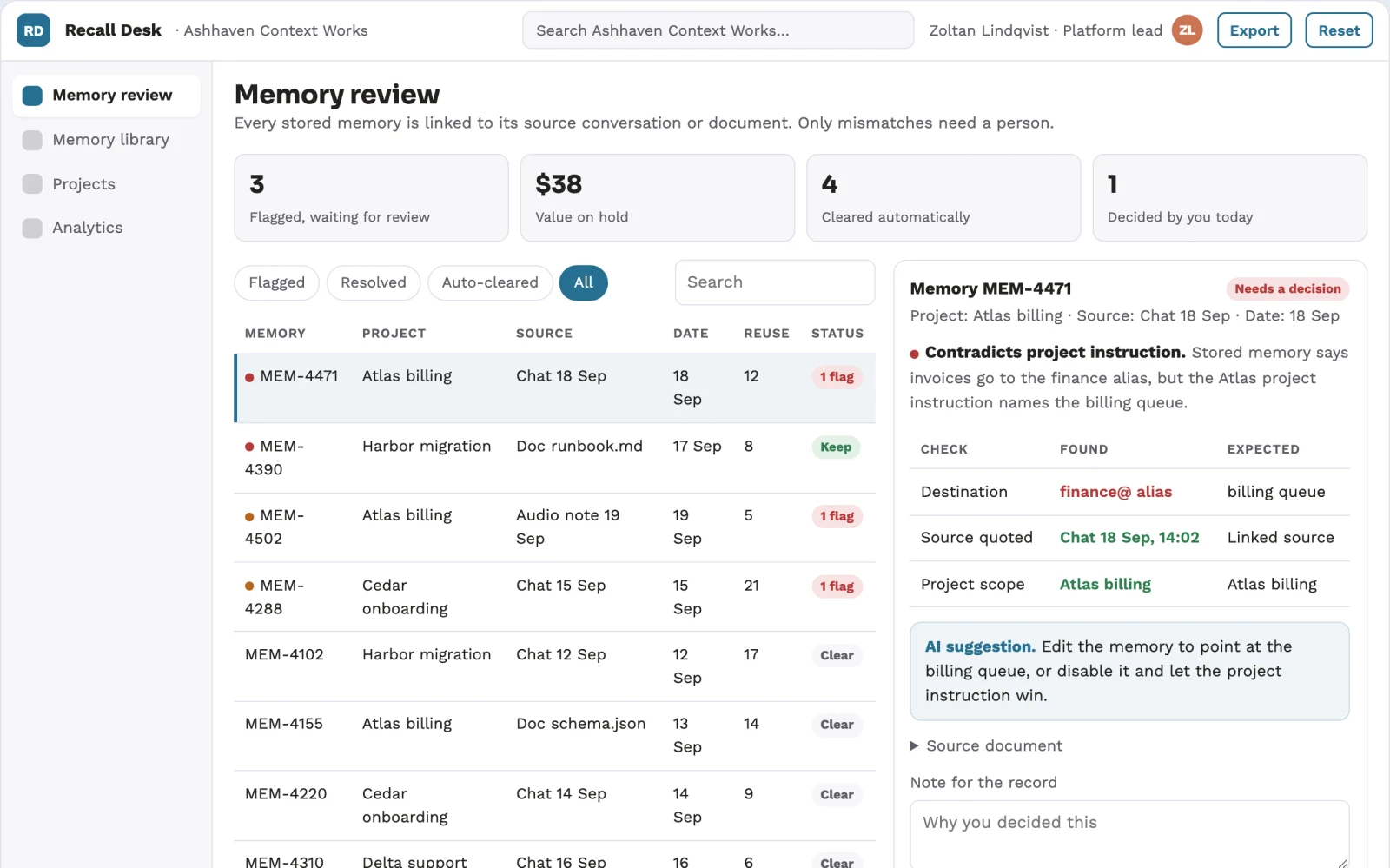
Task: Click the Projects sidebar icon
Action: point(32,184)
